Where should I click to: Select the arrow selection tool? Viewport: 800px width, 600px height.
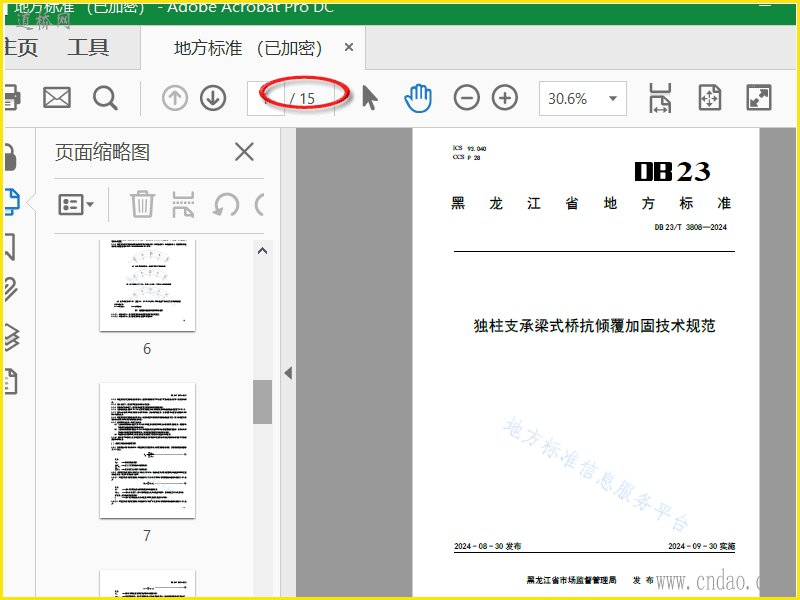370,97
